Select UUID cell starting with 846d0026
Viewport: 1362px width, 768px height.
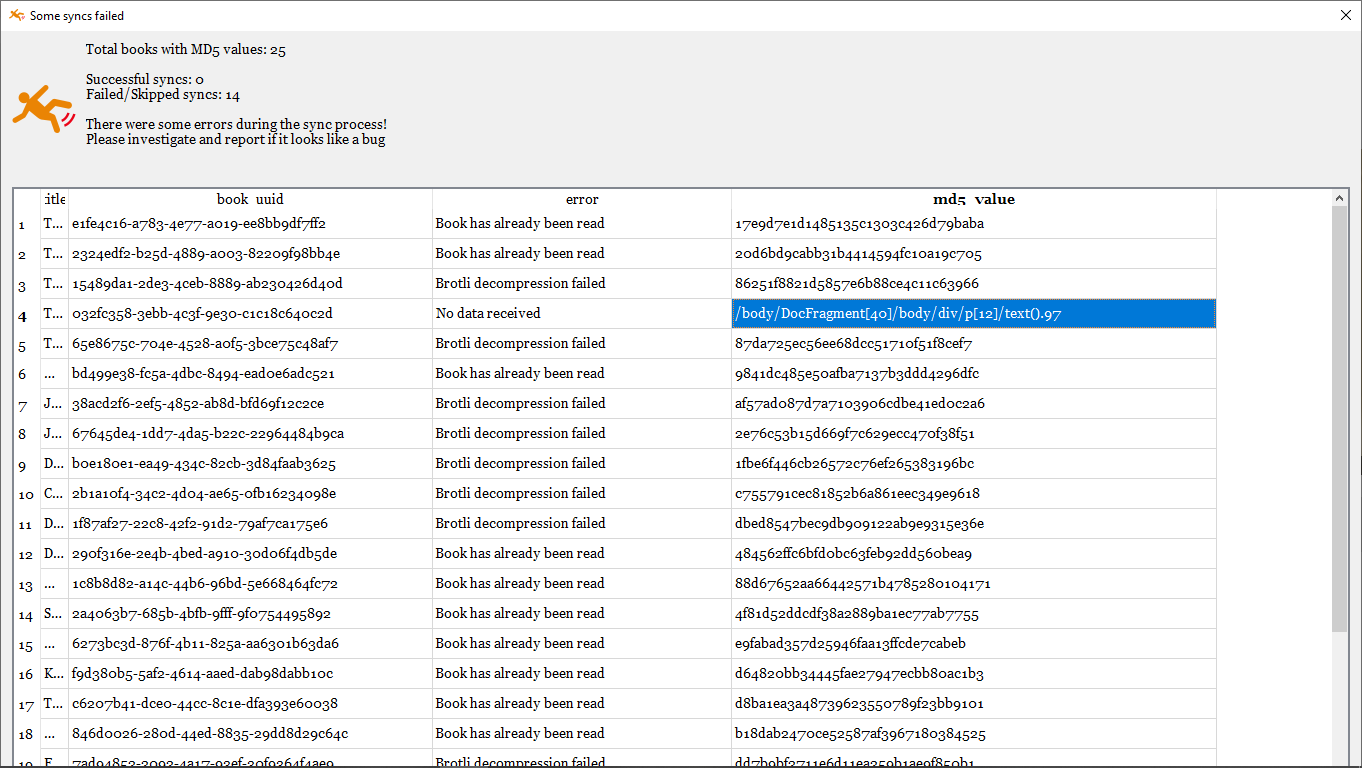(x=250, y=734)
